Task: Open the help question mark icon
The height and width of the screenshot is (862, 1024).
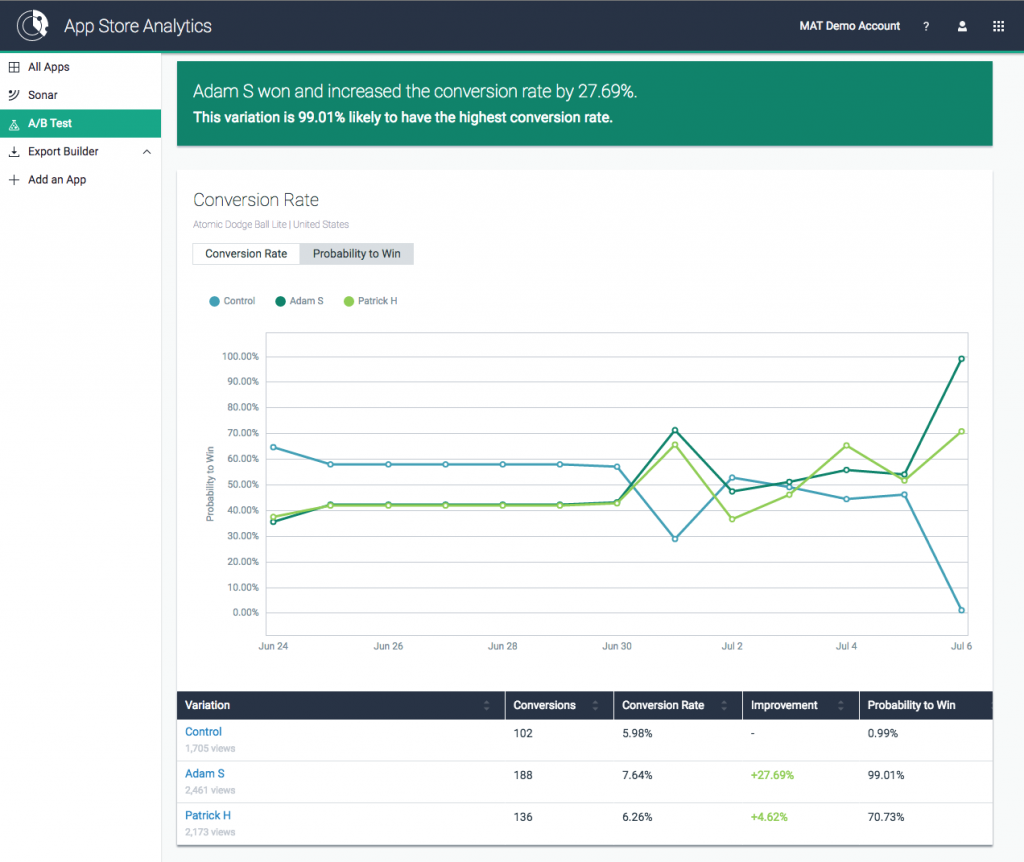Action: 926,27
